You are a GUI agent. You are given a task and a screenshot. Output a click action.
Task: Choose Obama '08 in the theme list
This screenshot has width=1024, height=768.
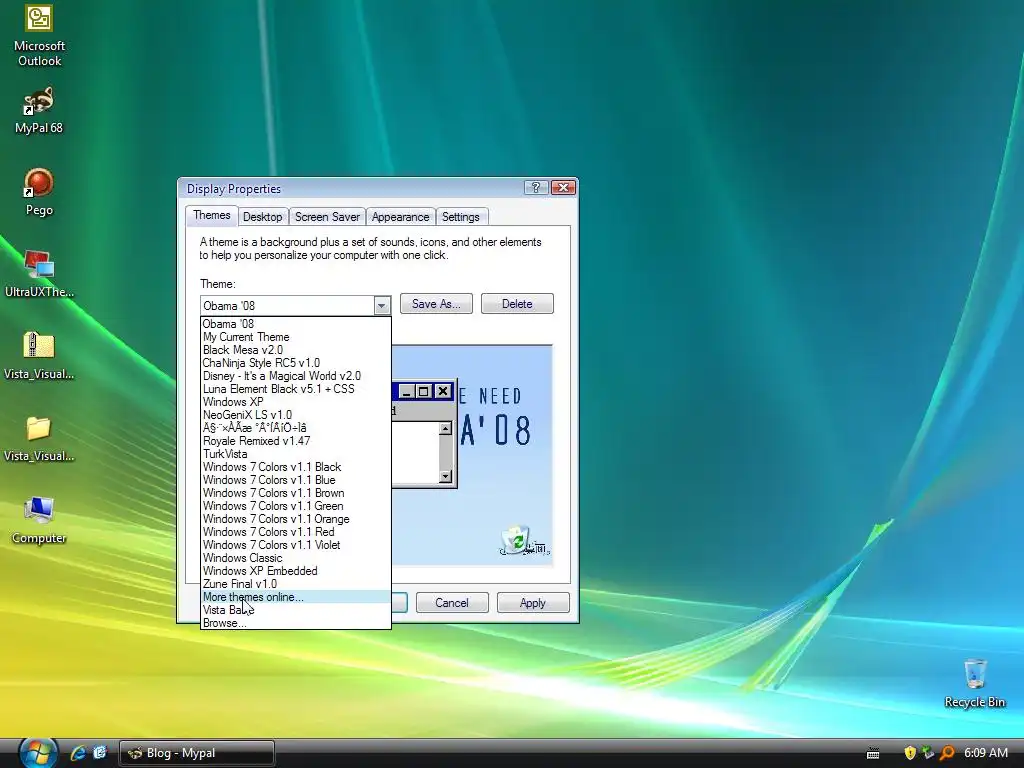pos(295,324)
